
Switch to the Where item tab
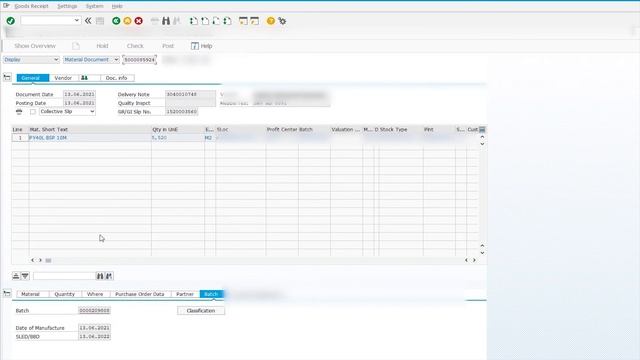pyautogui.click(x=95, y=294)
